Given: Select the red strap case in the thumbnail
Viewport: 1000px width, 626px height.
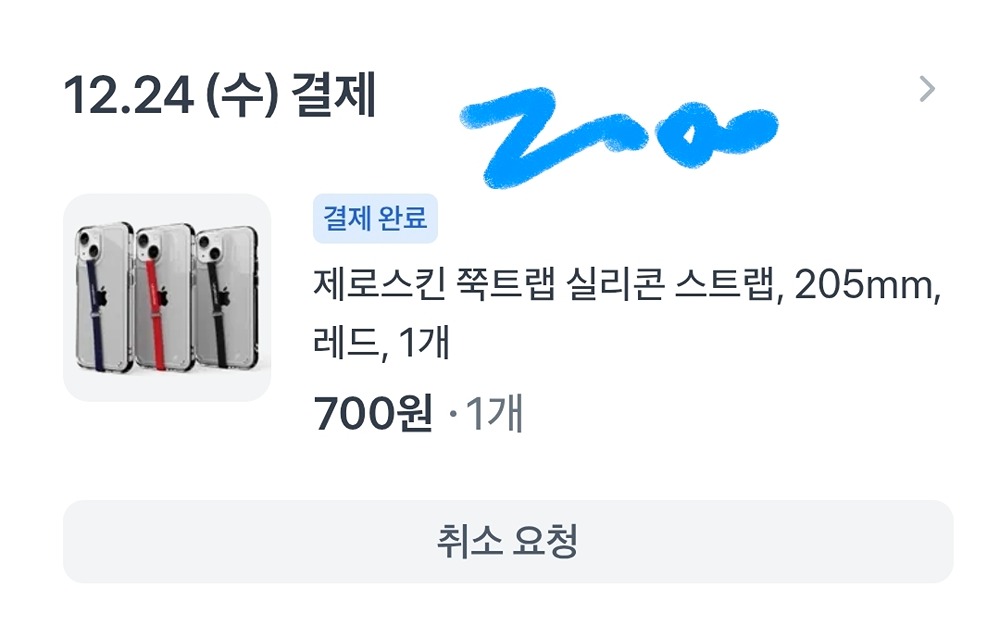Looking at the screenshot, I should tap(164, 296).
